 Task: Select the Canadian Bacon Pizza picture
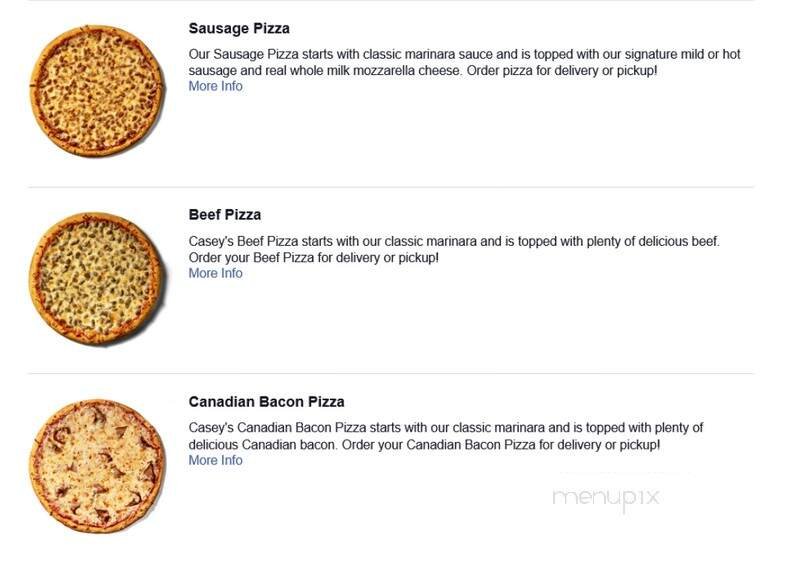(x=97, y=466)
